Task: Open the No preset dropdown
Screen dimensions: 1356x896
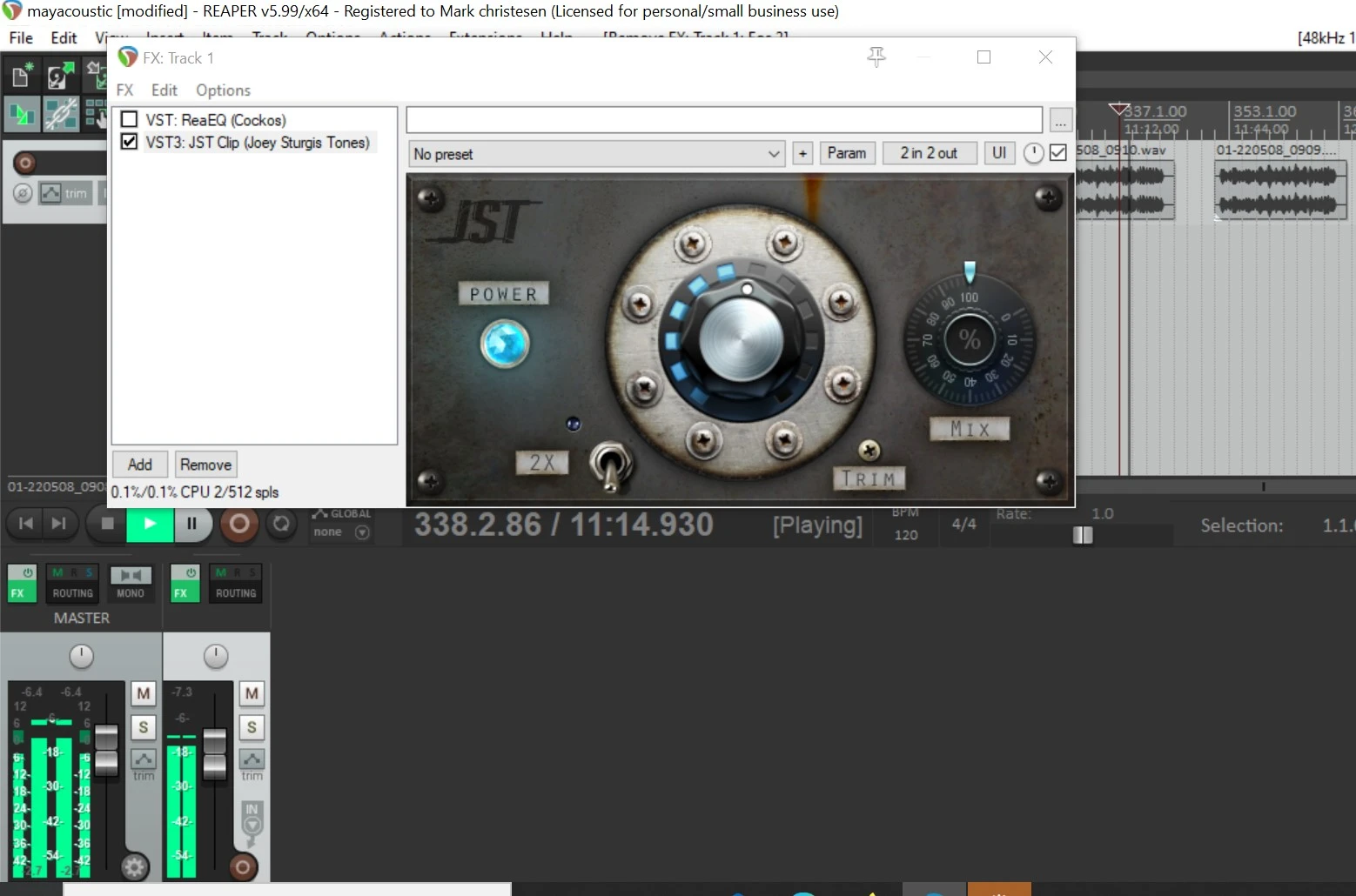Action: 596,154
